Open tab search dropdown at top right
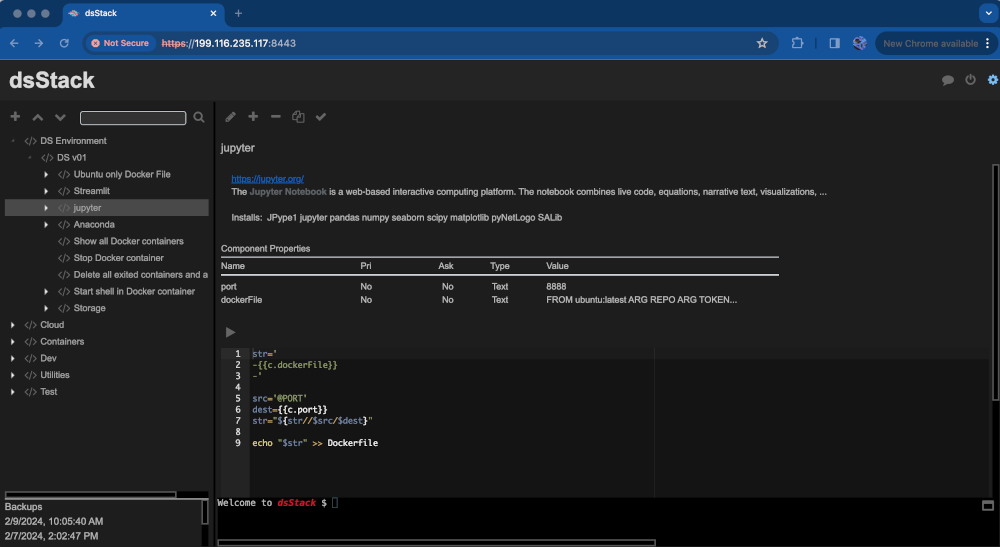This screenshot has height=547, width=1000. (989, 13)
